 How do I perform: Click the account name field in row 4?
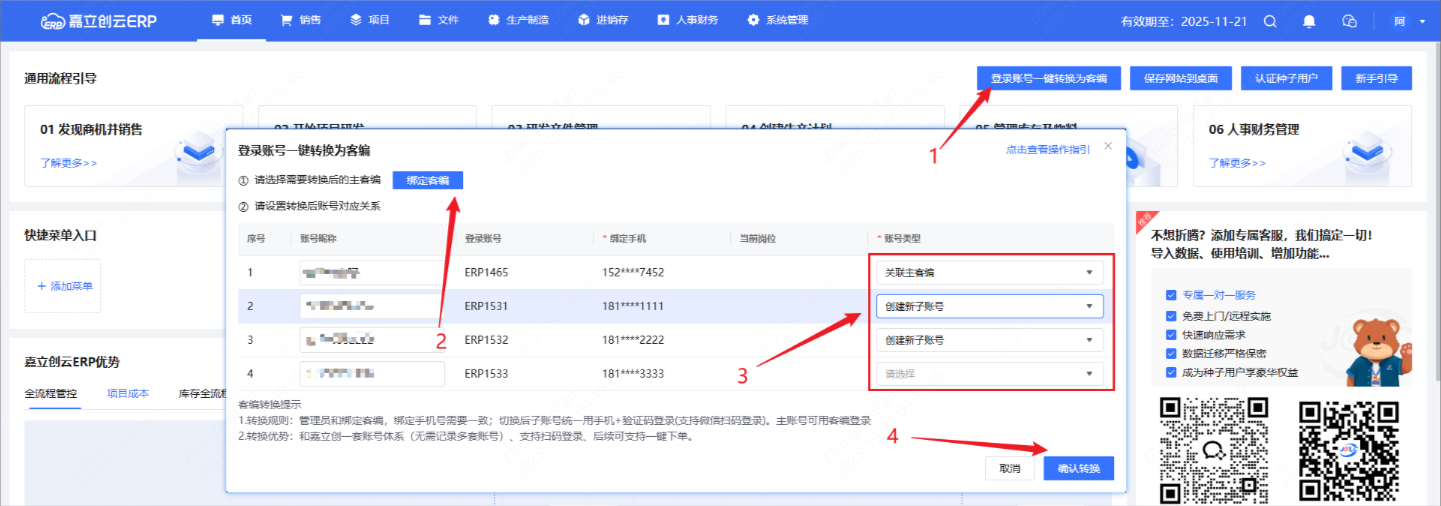[x=372, y=374]
